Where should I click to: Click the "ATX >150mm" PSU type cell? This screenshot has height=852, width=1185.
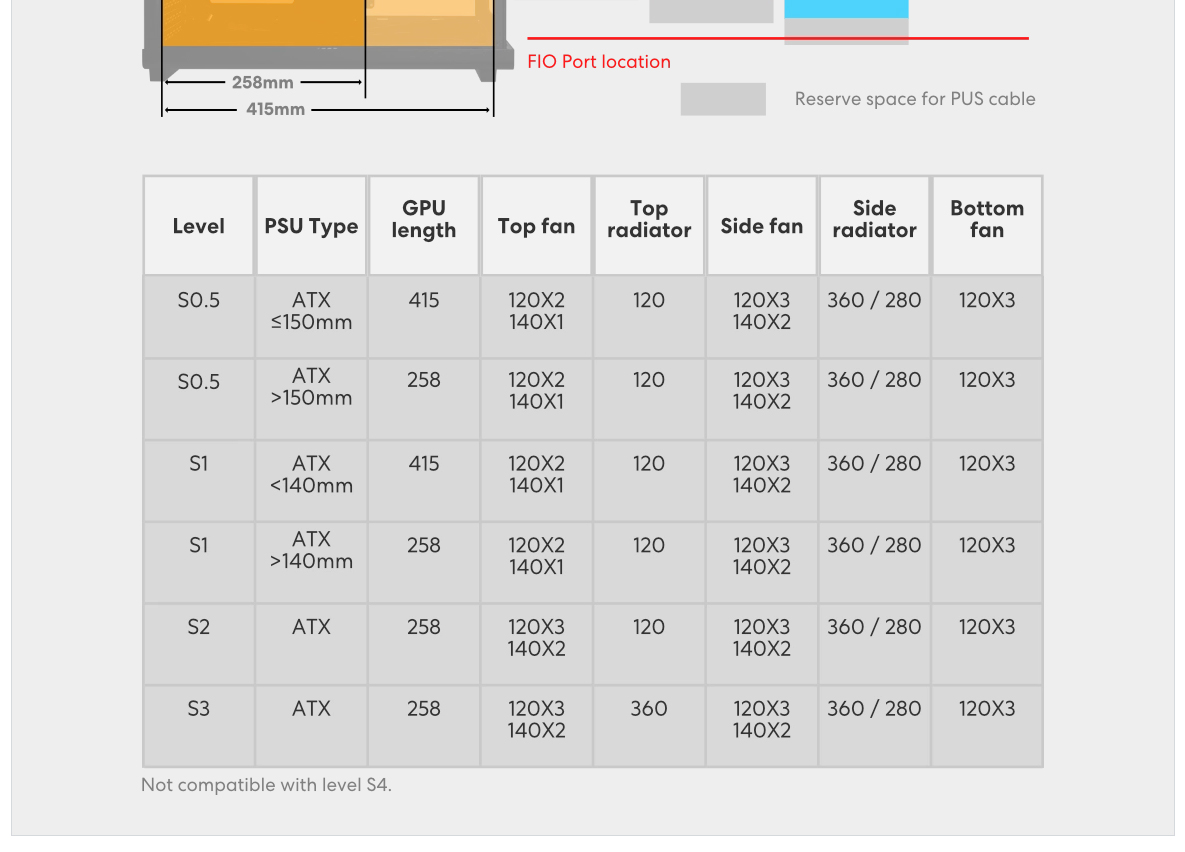(311, 398)
